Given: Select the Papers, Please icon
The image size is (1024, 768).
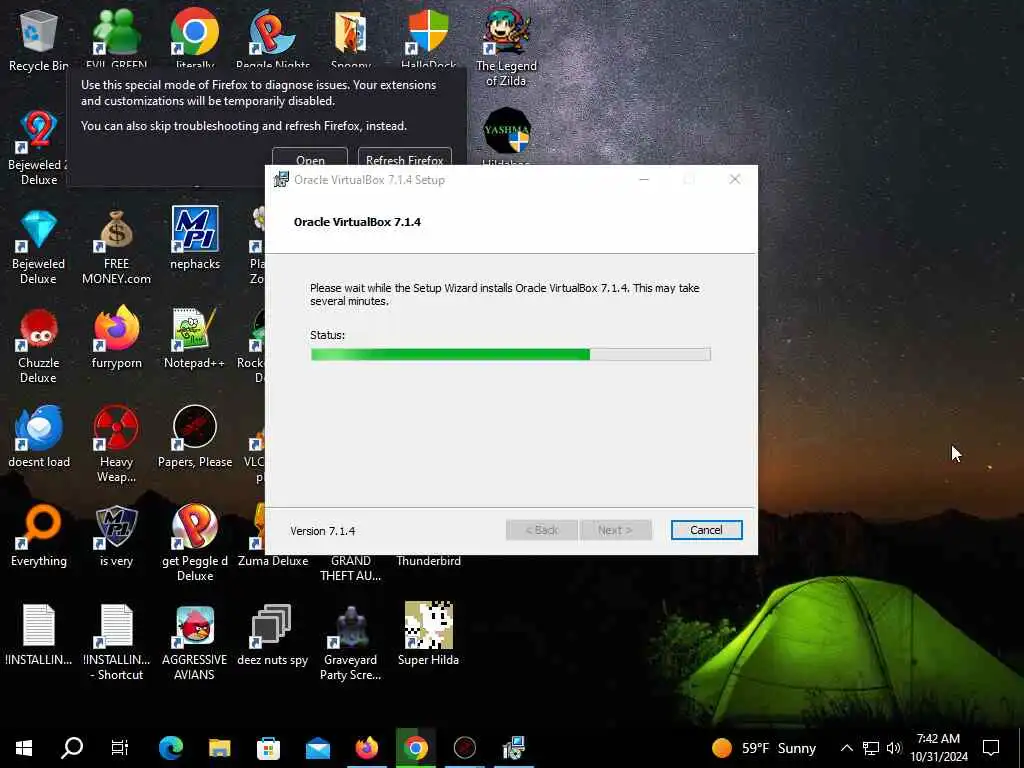Looking at the screenshot, I should 195,436.
